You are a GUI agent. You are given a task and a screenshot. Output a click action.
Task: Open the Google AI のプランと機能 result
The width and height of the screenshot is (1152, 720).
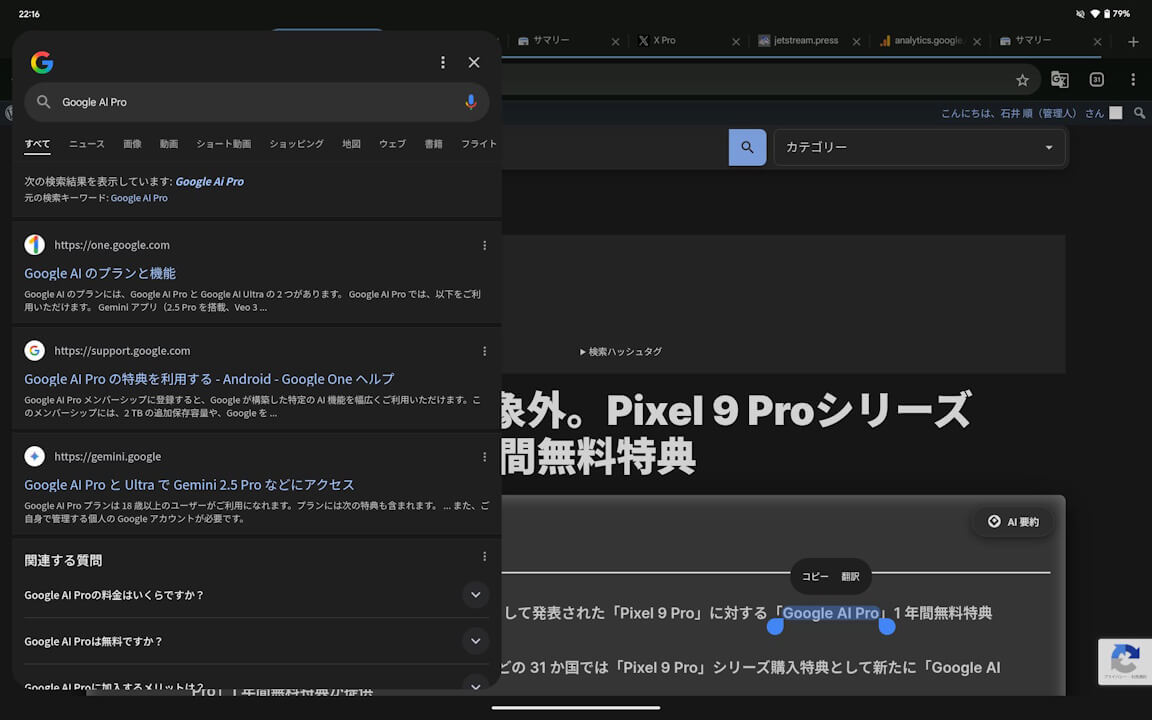(x=100, y=273)
